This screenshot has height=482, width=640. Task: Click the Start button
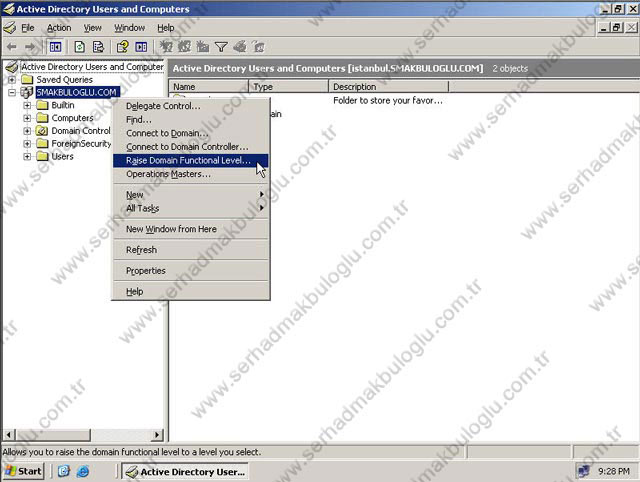pyautogui.click(x=23, y=471)
